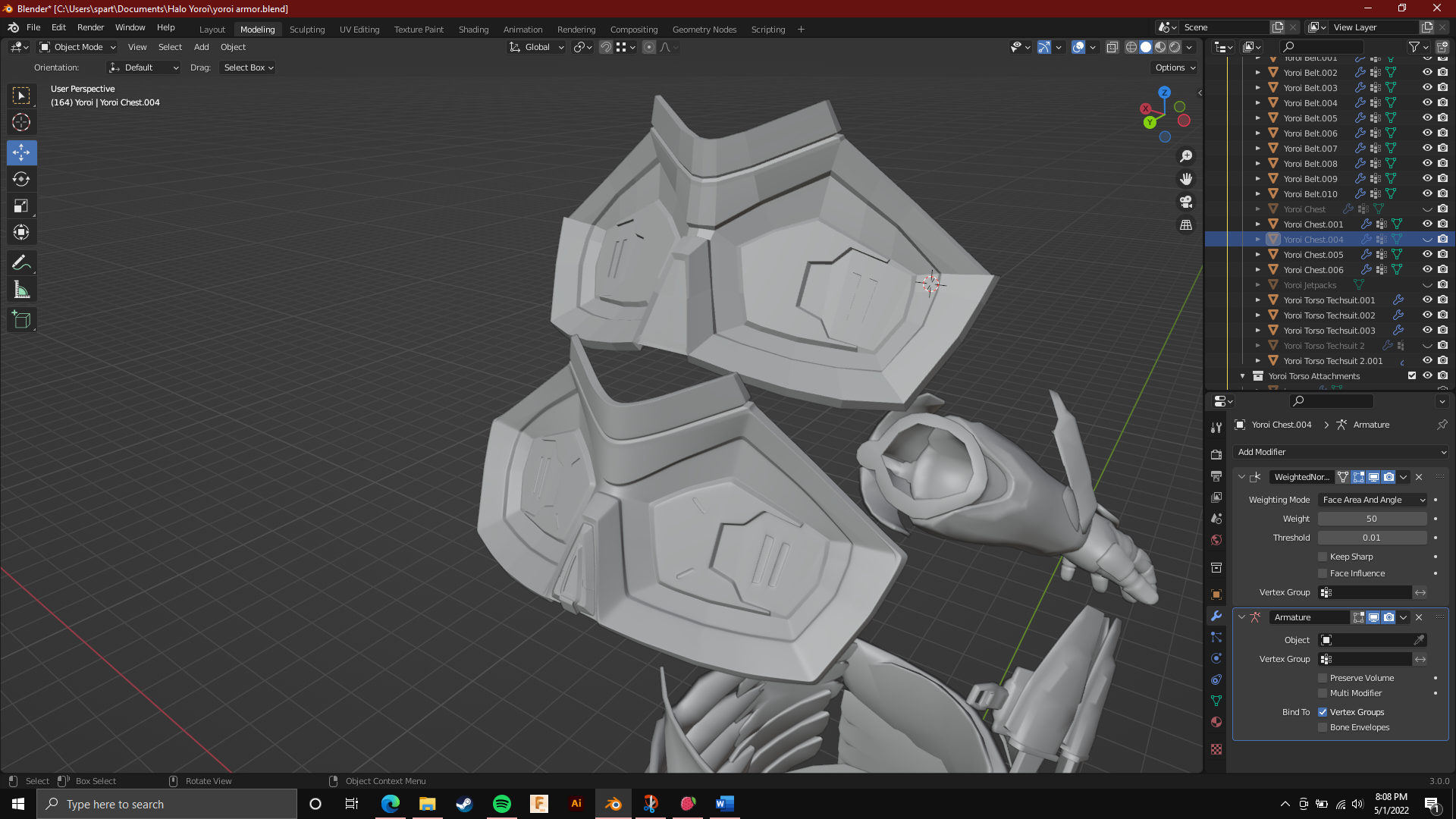Expand the Yoroi Chest.001 tree item
Viewport: 1456px width, 819px height.
click(x=1258, y=224)
